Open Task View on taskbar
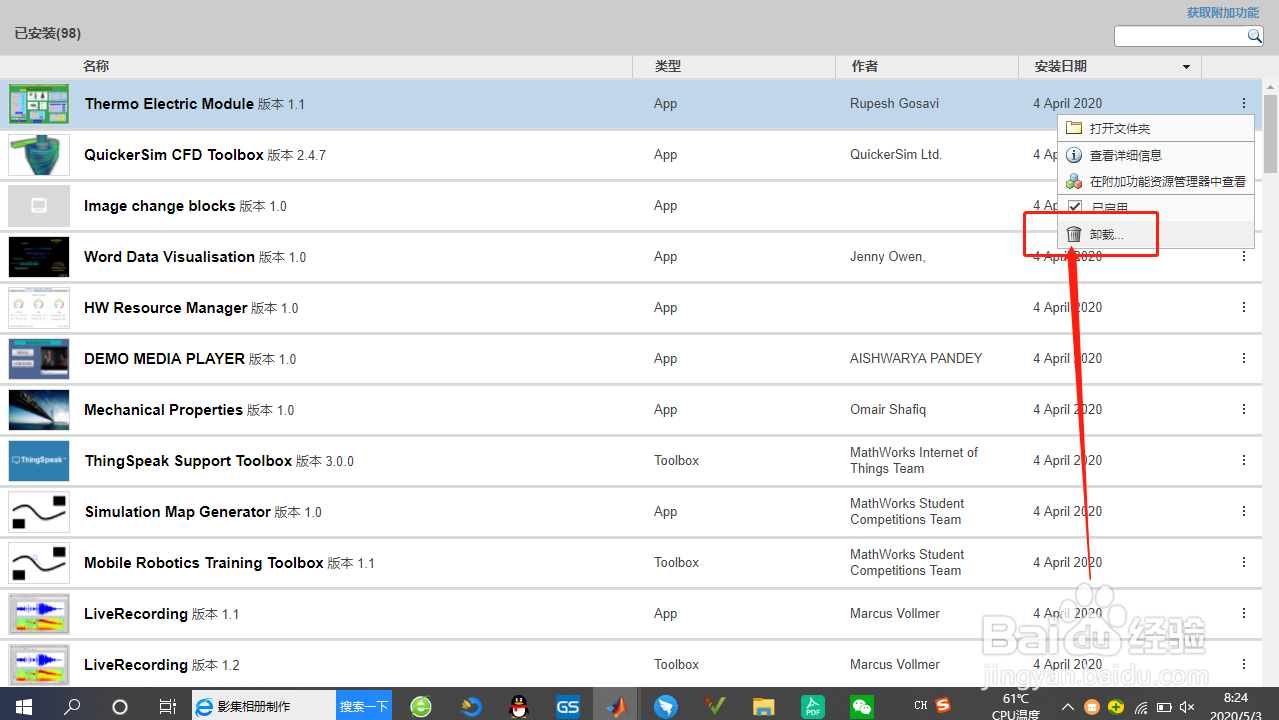 point(168,706)
